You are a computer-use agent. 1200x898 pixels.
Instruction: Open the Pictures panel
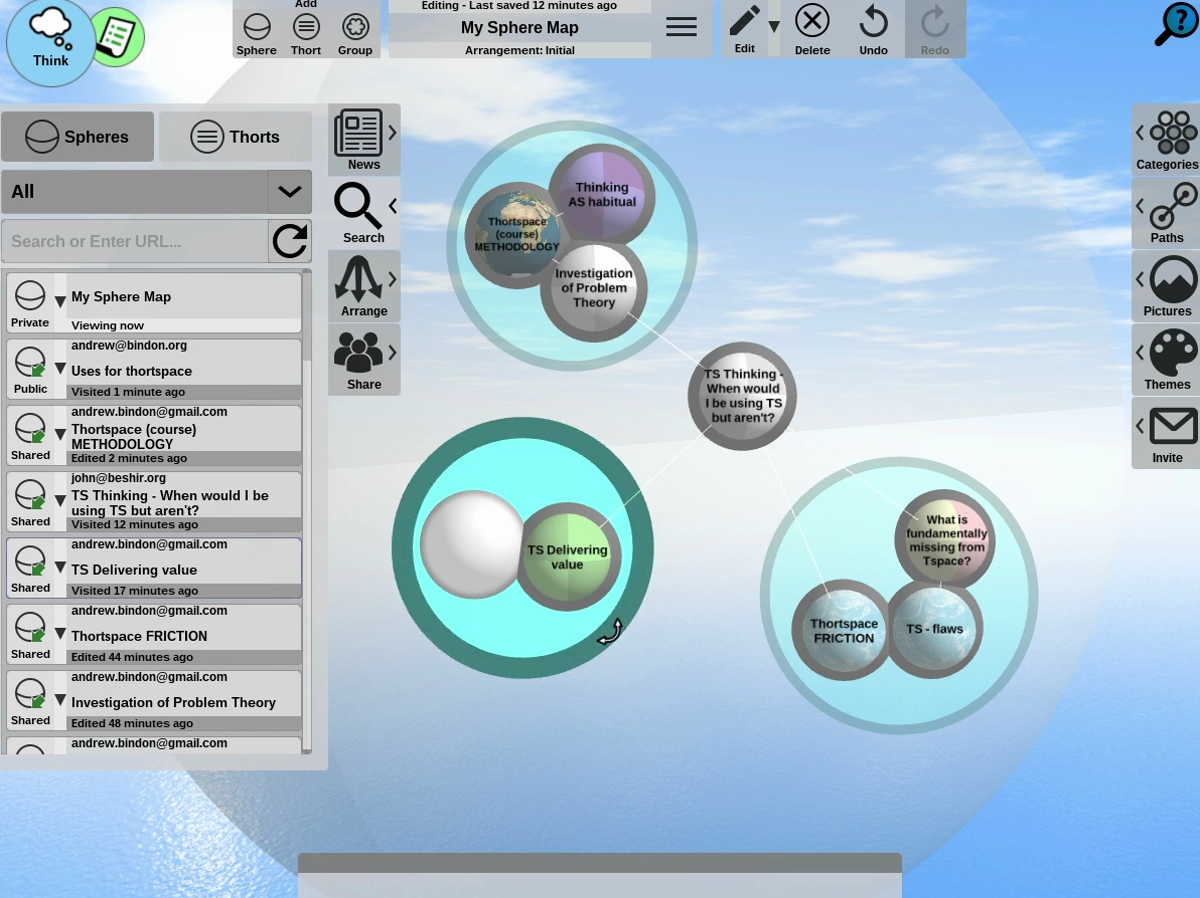point(1166,286)
